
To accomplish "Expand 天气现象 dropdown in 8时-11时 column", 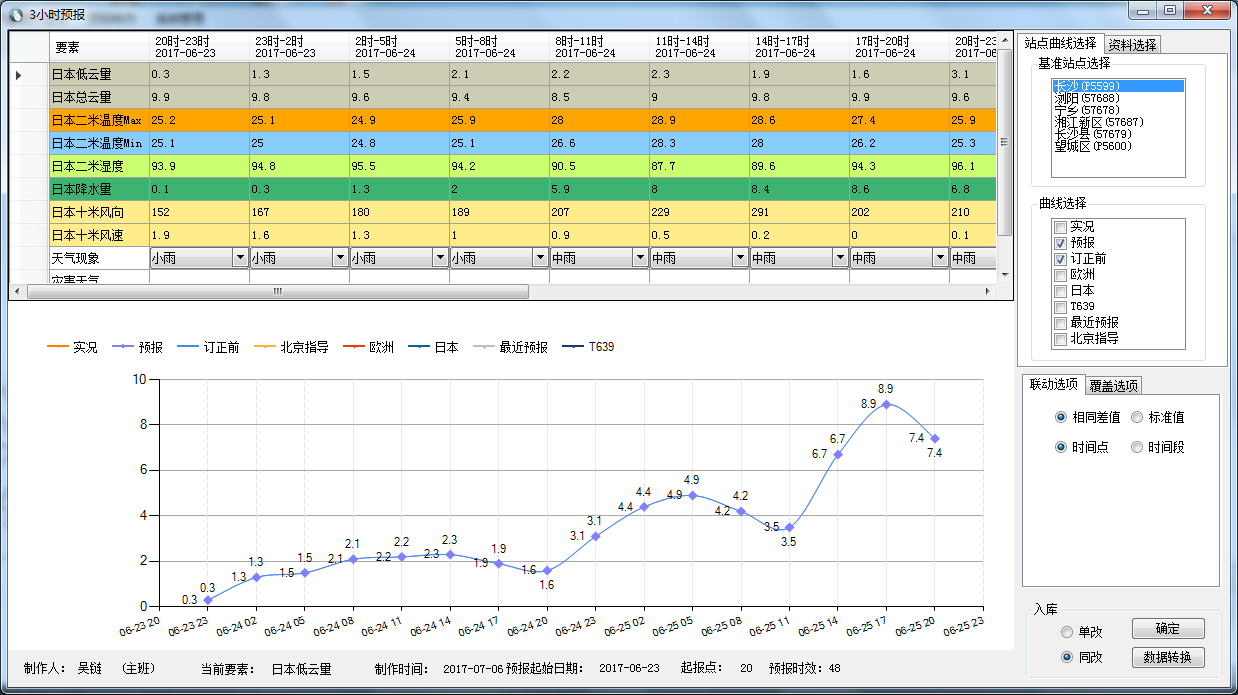I will (640, 258).
